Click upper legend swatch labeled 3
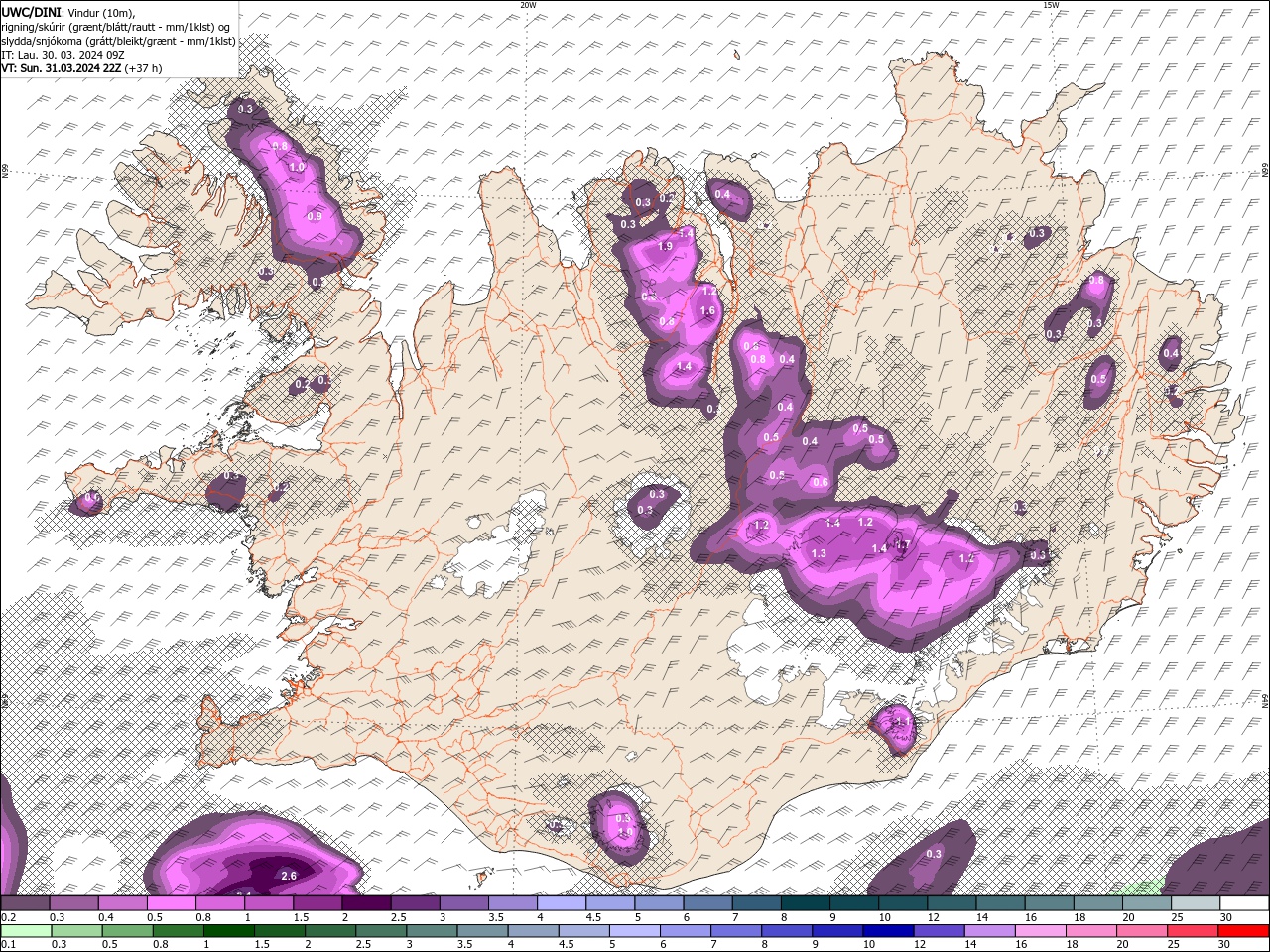 pyautogui.click(x=463, y=903)
